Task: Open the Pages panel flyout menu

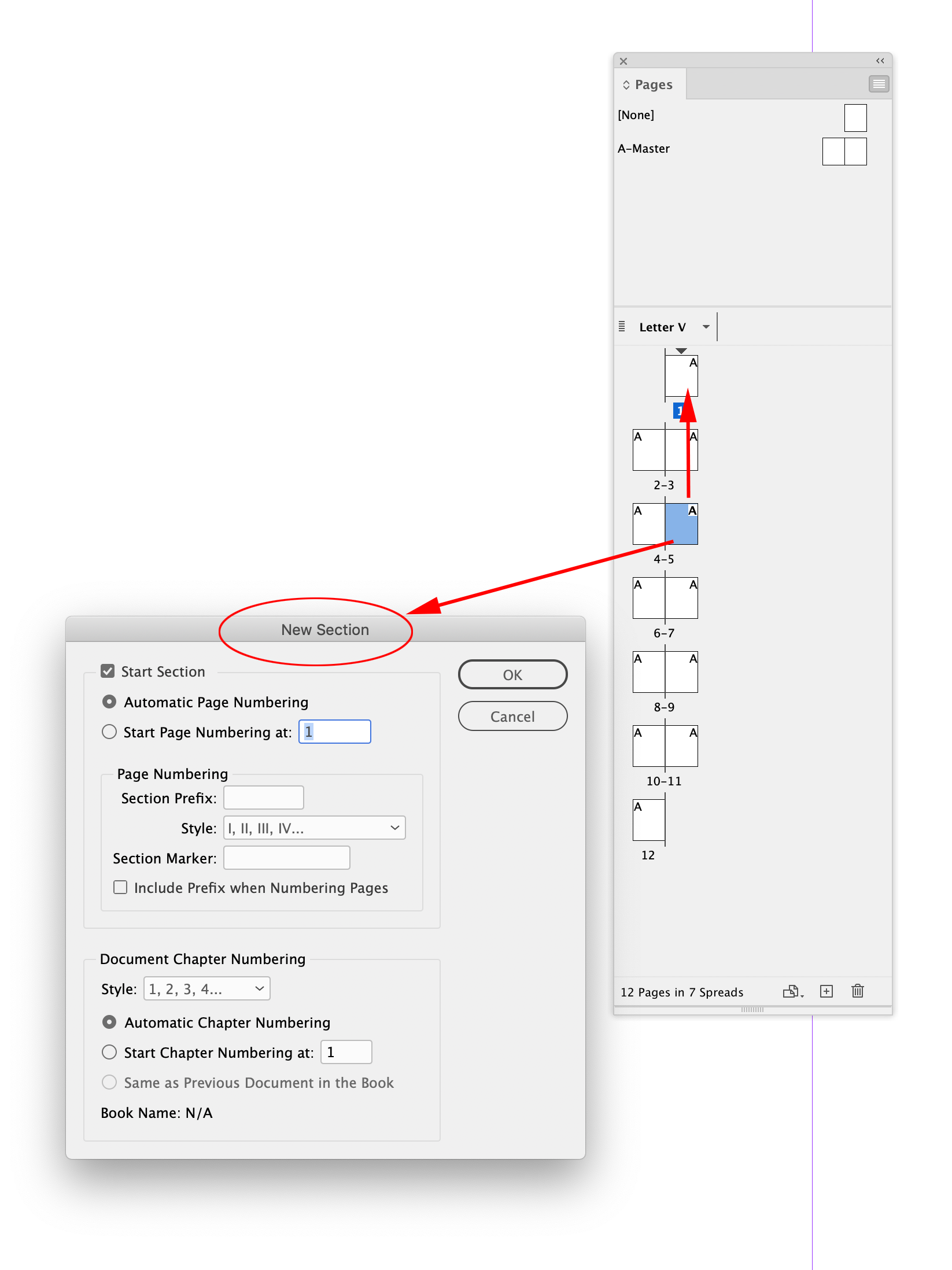Action: (878, 84)
